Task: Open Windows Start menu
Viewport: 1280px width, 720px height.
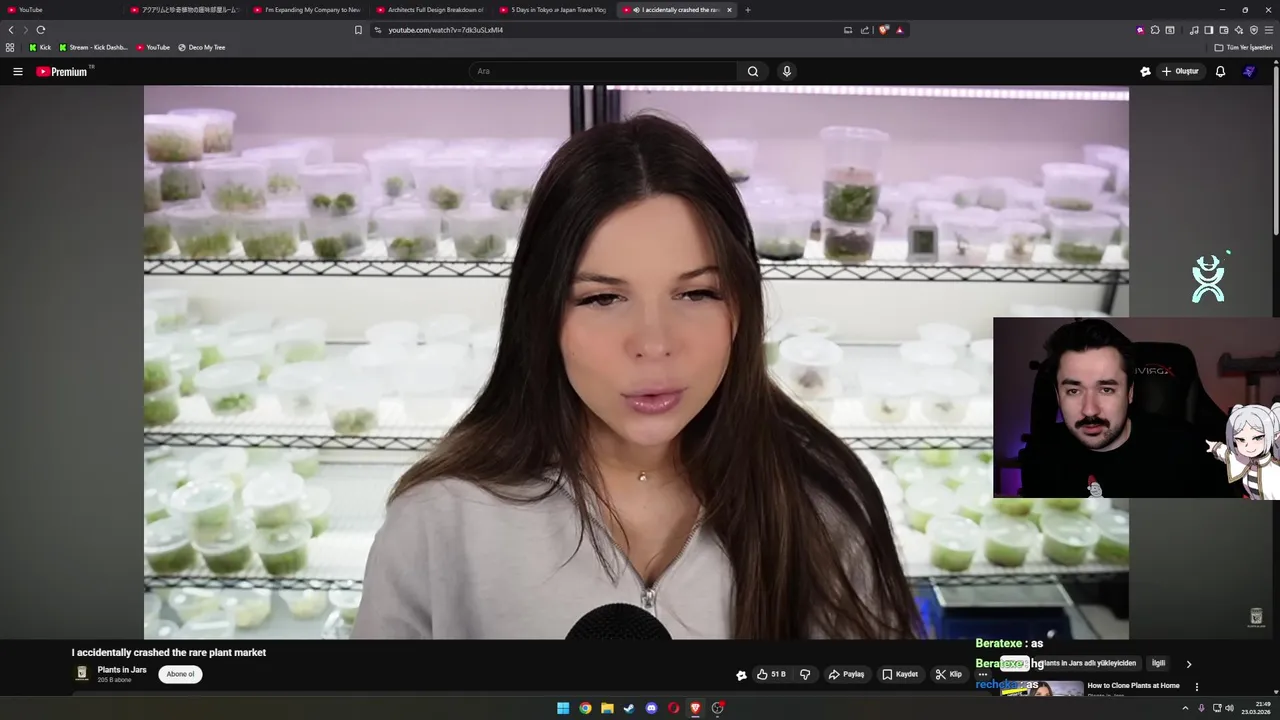Action: click(x=563, y=708)
